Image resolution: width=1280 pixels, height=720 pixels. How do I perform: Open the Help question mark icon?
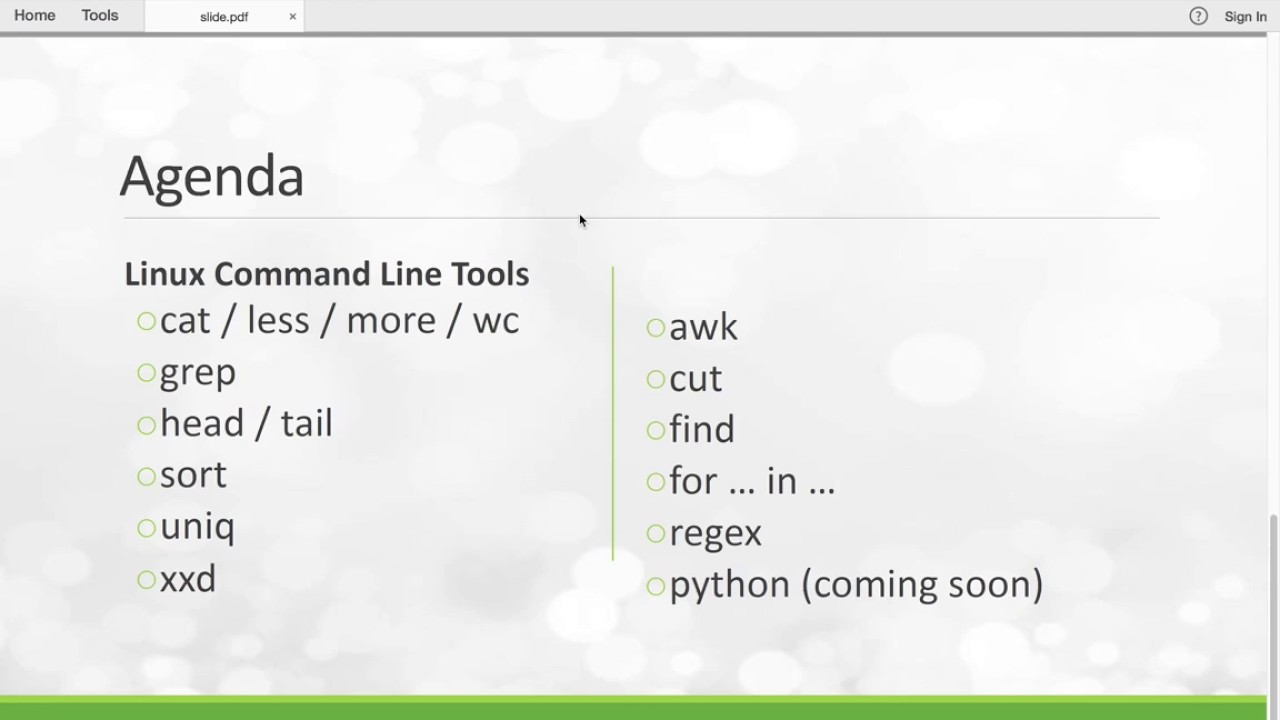(x=1198, y=16)
